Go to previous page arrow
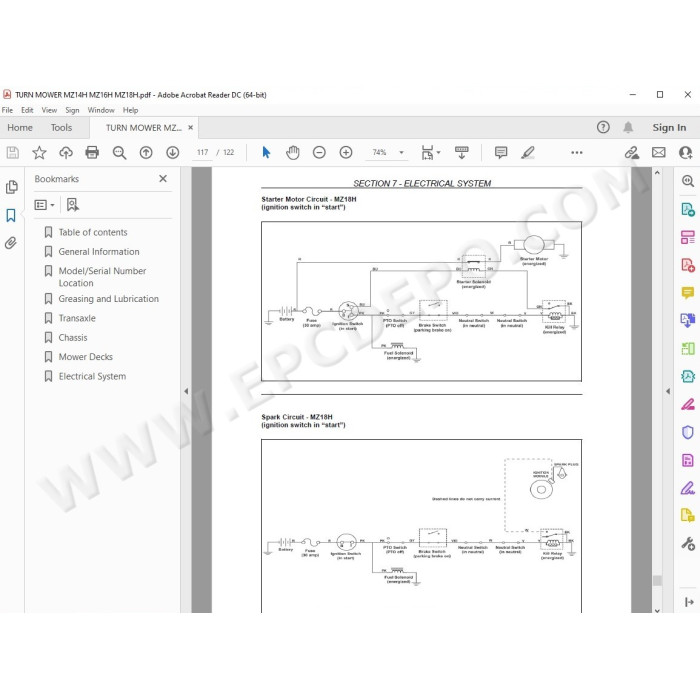The image size is (700, 700). 146,153
